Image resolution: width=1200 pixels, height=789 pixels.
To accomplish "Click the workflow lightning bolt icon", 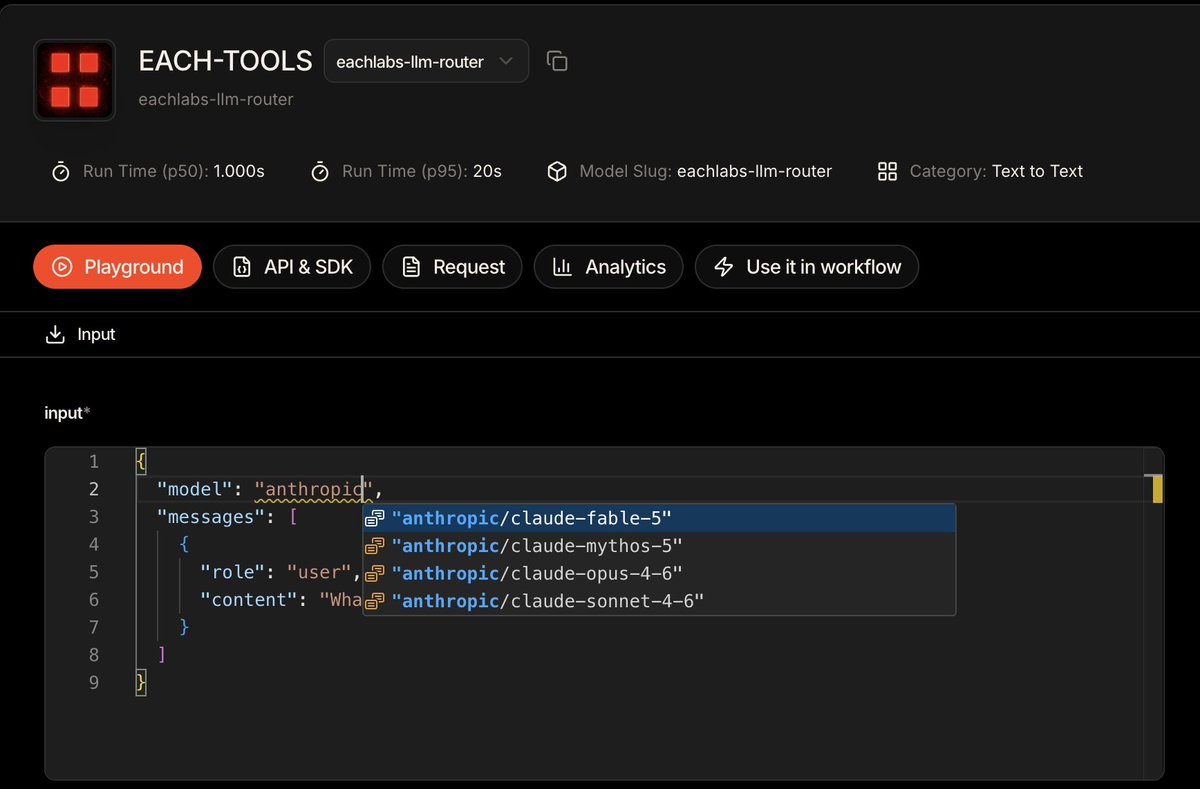I will coord(724,267).
